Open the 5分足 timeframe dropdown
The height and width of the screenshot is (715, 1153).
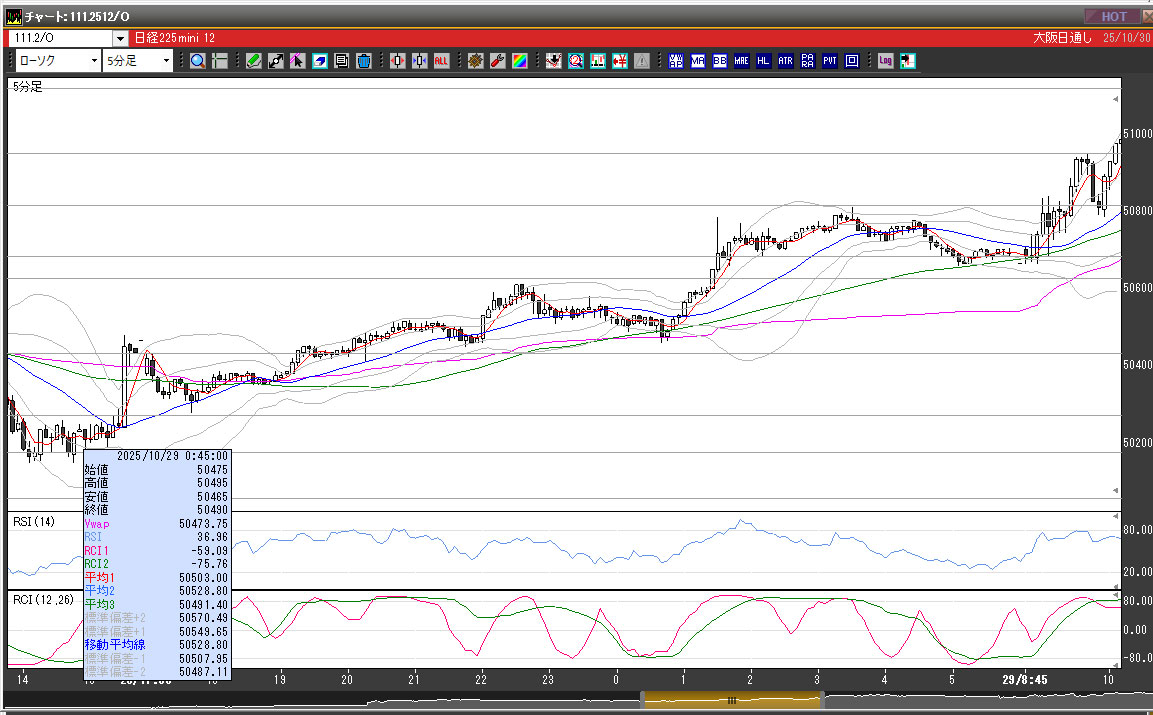pyautogui.click(x=167, y=61)
